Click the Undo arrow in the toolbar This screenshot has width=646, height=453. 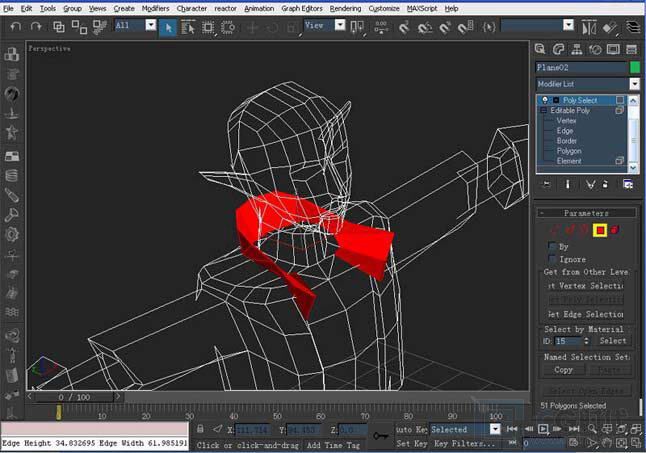click(x=16, y=27)
